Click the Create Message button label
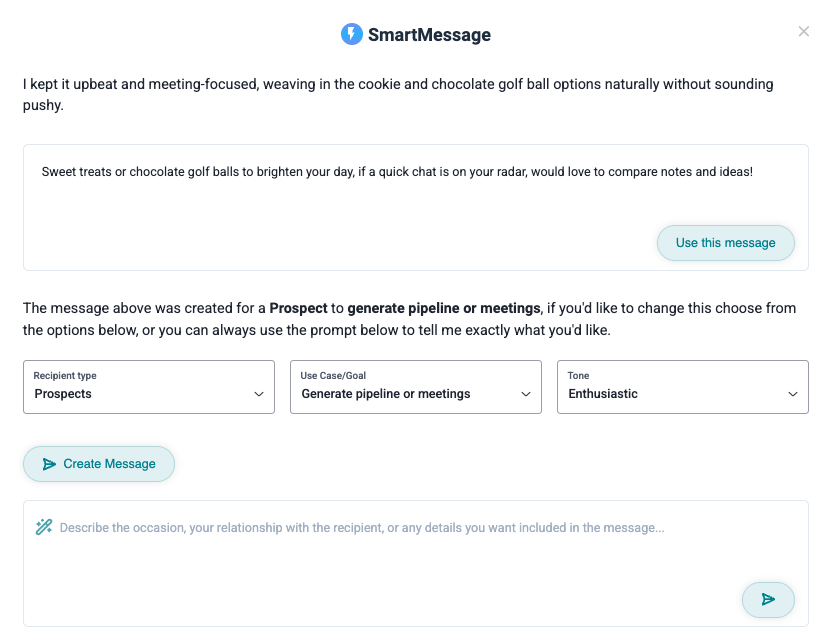829x643 pixels. pyautogui.click(x=109, y=464)
